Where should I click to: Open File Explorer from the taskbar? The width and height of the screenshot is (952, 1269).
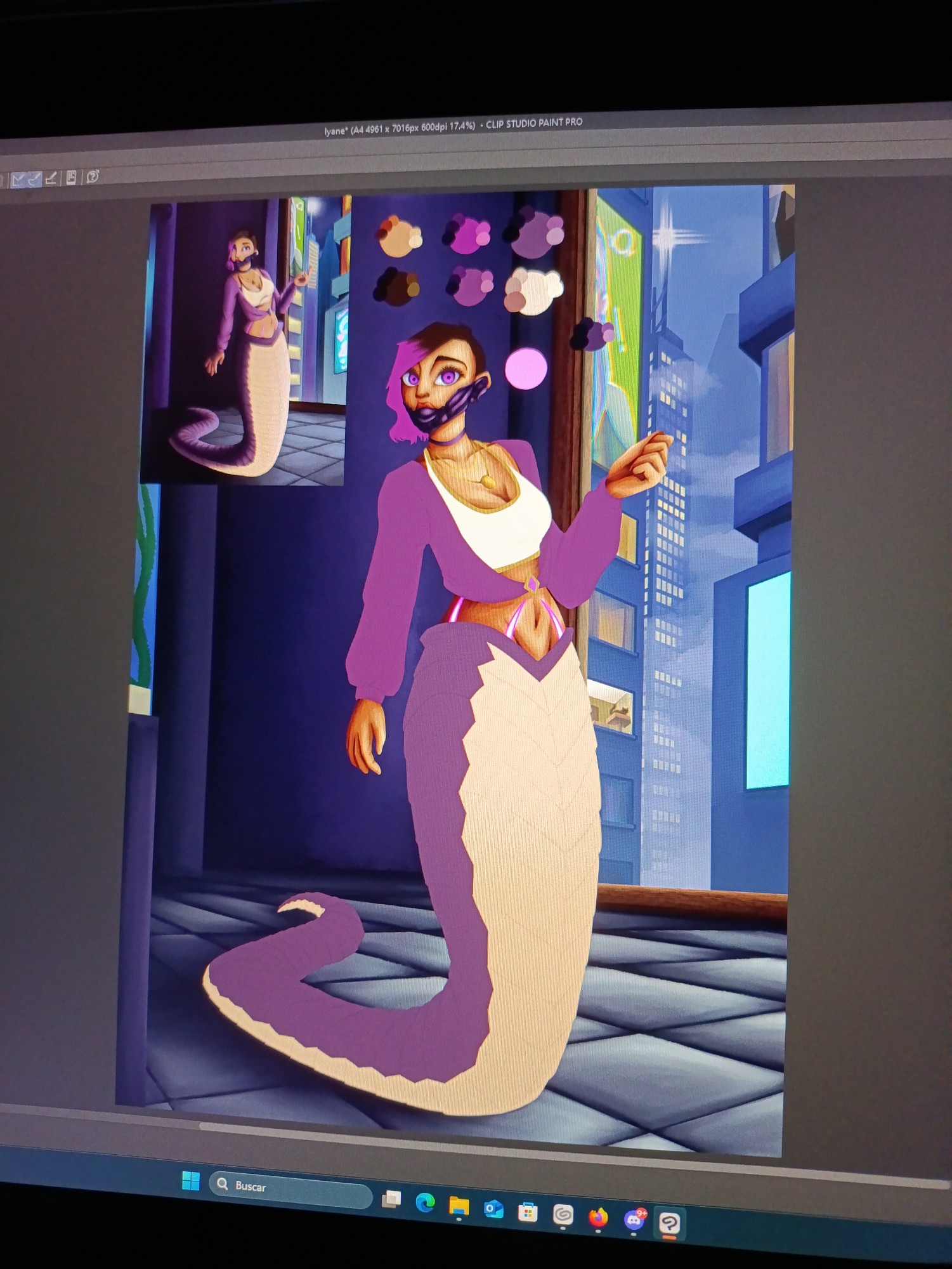click(x=459, y=1206)
